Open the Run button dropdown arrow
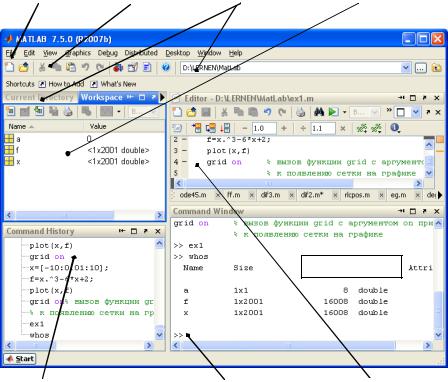 point(344,112)
